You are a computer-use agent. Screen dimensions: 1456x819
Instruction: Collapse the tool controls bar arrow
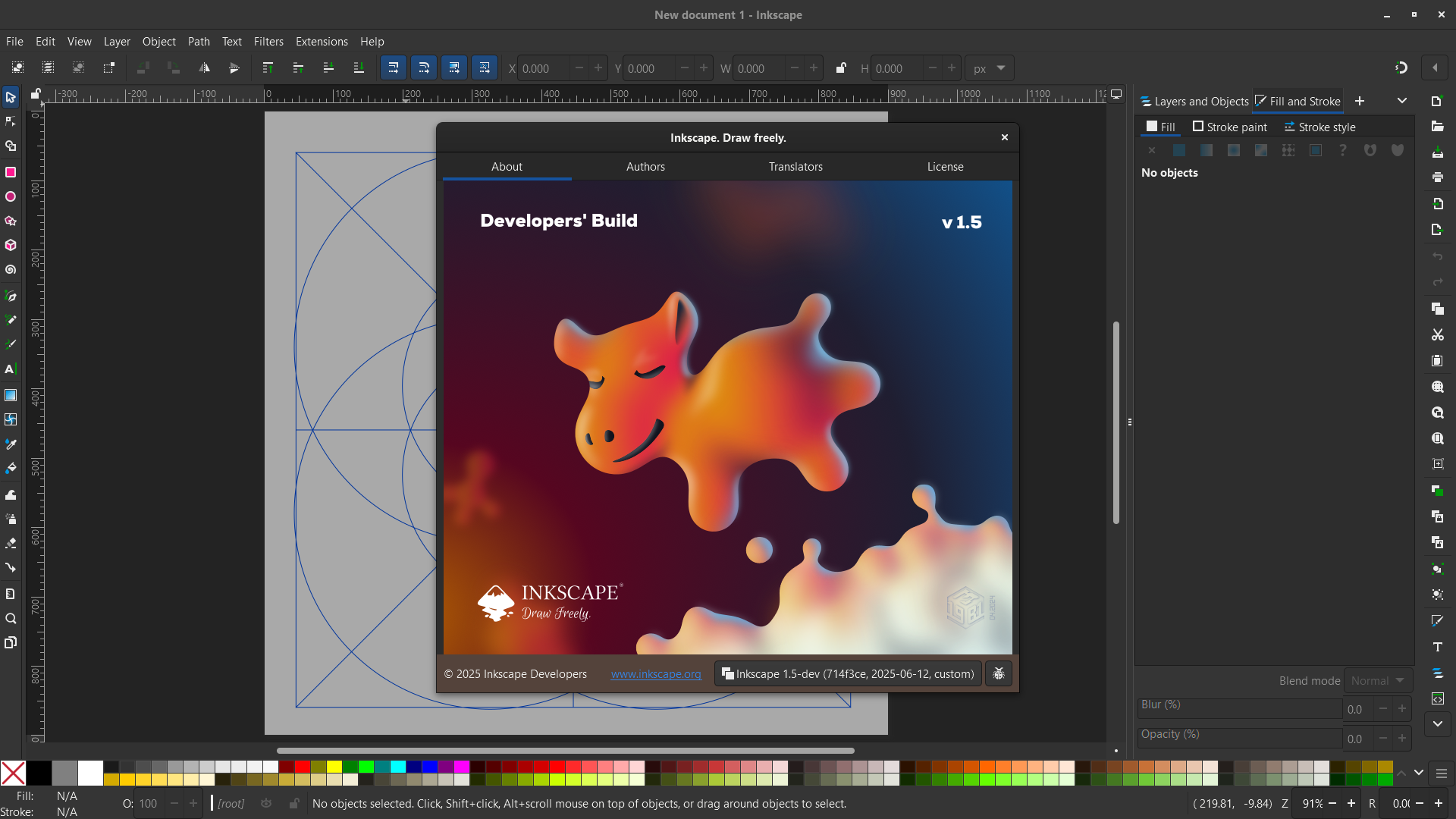pyautogui.click(x=1435, y=68)
